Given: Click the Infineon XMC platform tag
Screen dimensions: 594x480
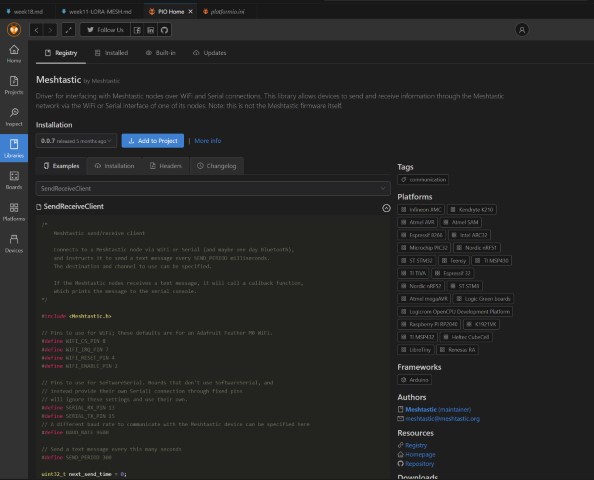Looking at the screenshot, I should click(x=421, y=210).
